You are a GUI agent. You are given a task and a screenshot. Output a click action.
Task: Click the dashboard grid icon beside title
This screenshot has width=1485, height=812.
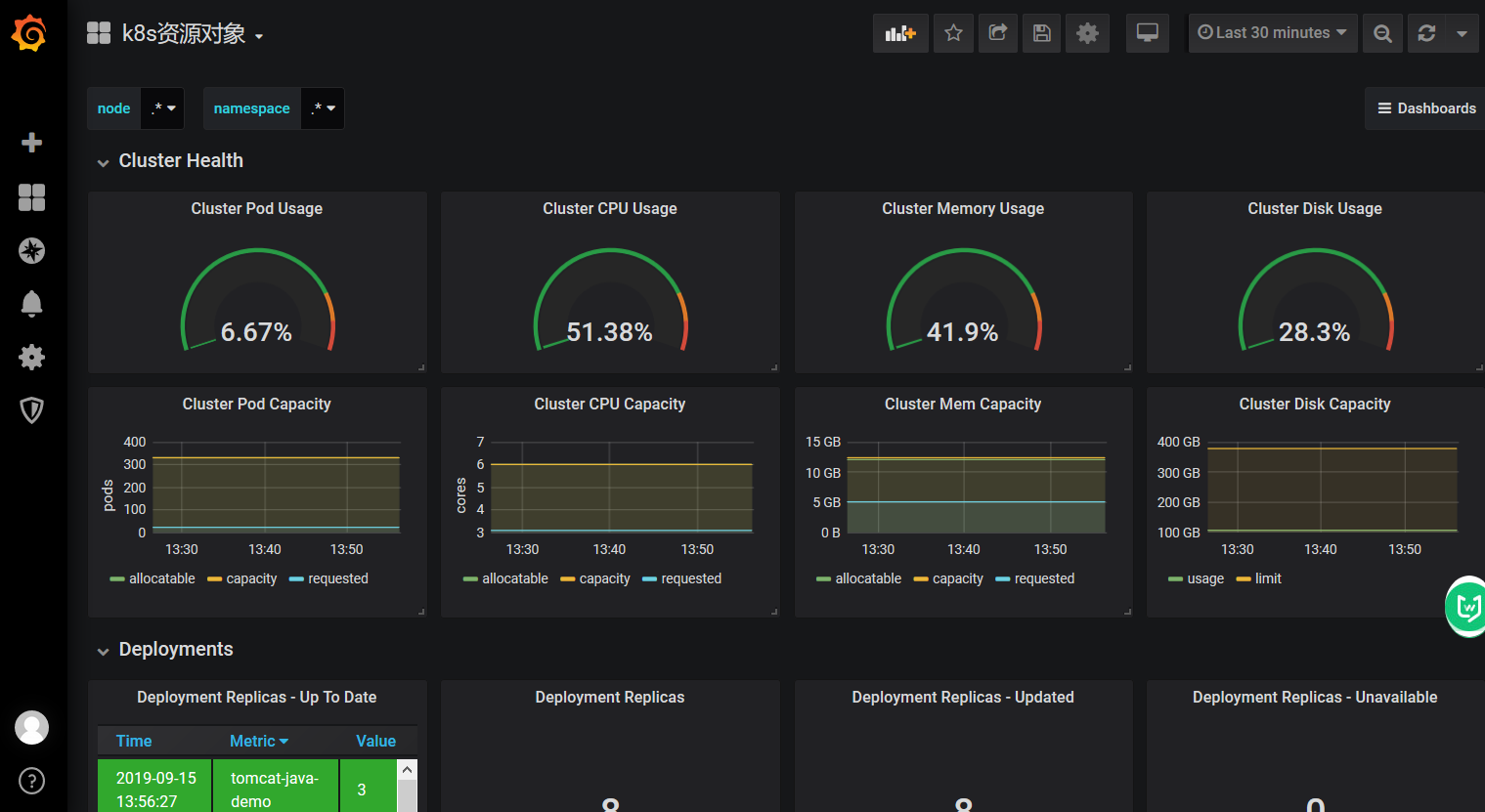pos(99,33)
